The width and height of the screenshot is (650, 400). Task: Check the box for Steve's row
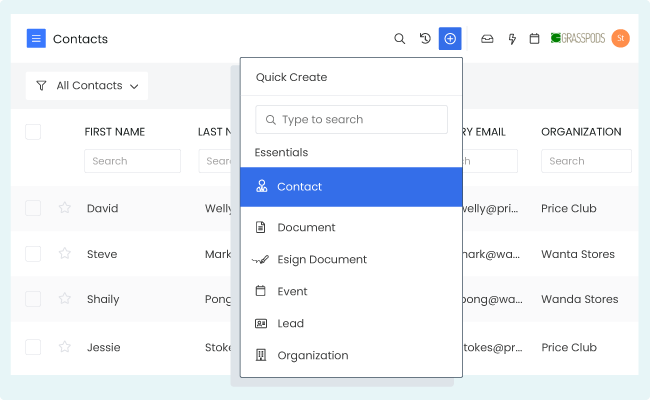(33, 254)
